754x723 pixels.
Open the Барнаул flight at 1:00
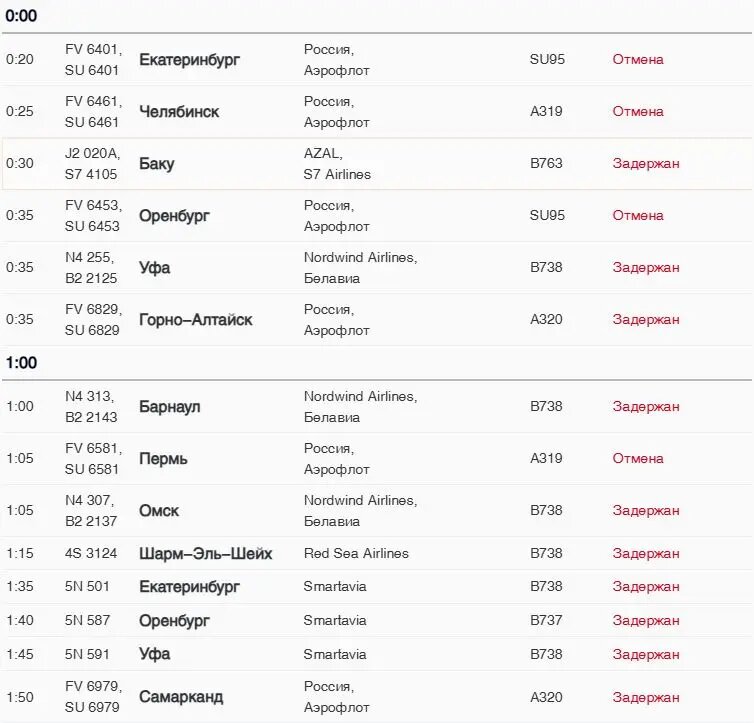[x=377, y=407]
